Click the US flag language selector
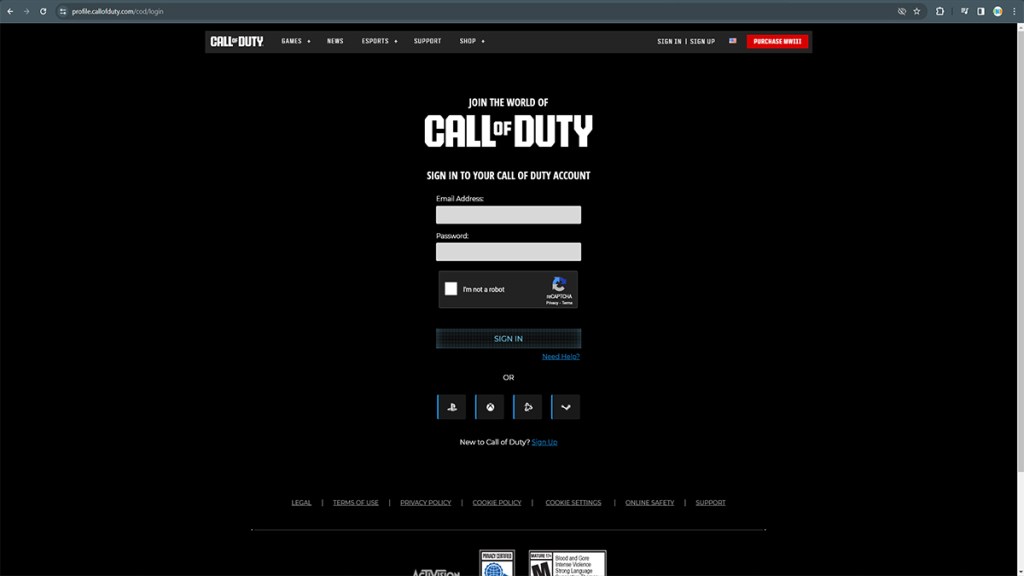The width and height of the screenshot is (1024, 576). 732,41
